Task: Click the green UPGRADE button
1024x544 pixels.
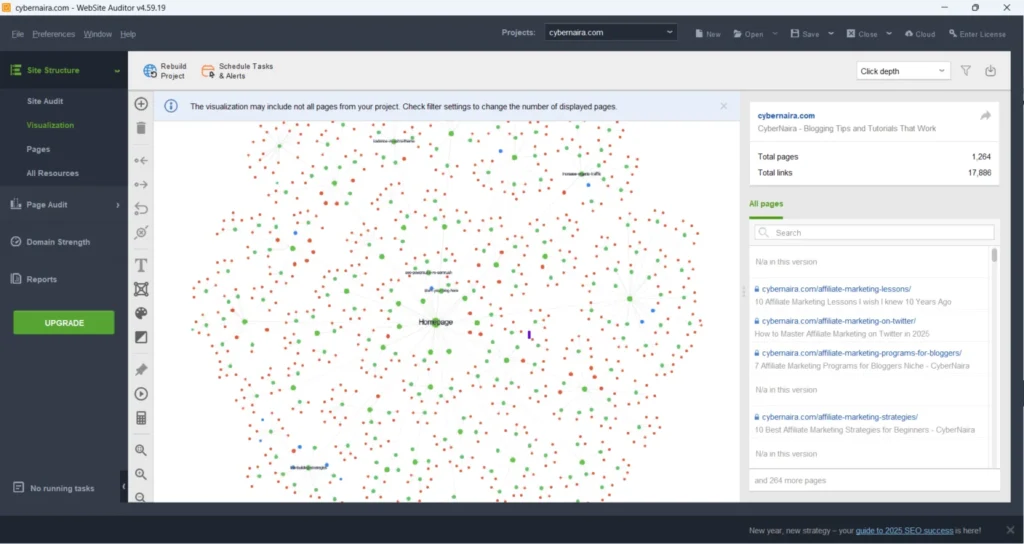Action: [x=64, y=323]
